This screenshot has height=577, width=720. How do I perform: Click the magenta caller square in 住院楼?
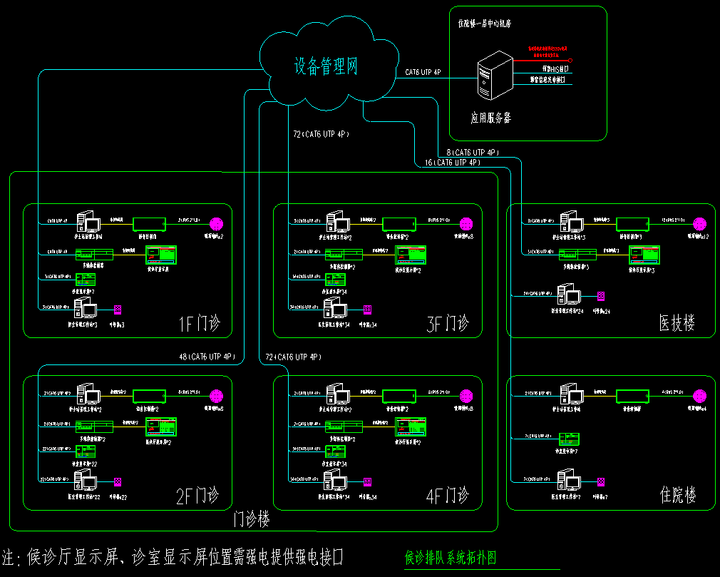601,482
